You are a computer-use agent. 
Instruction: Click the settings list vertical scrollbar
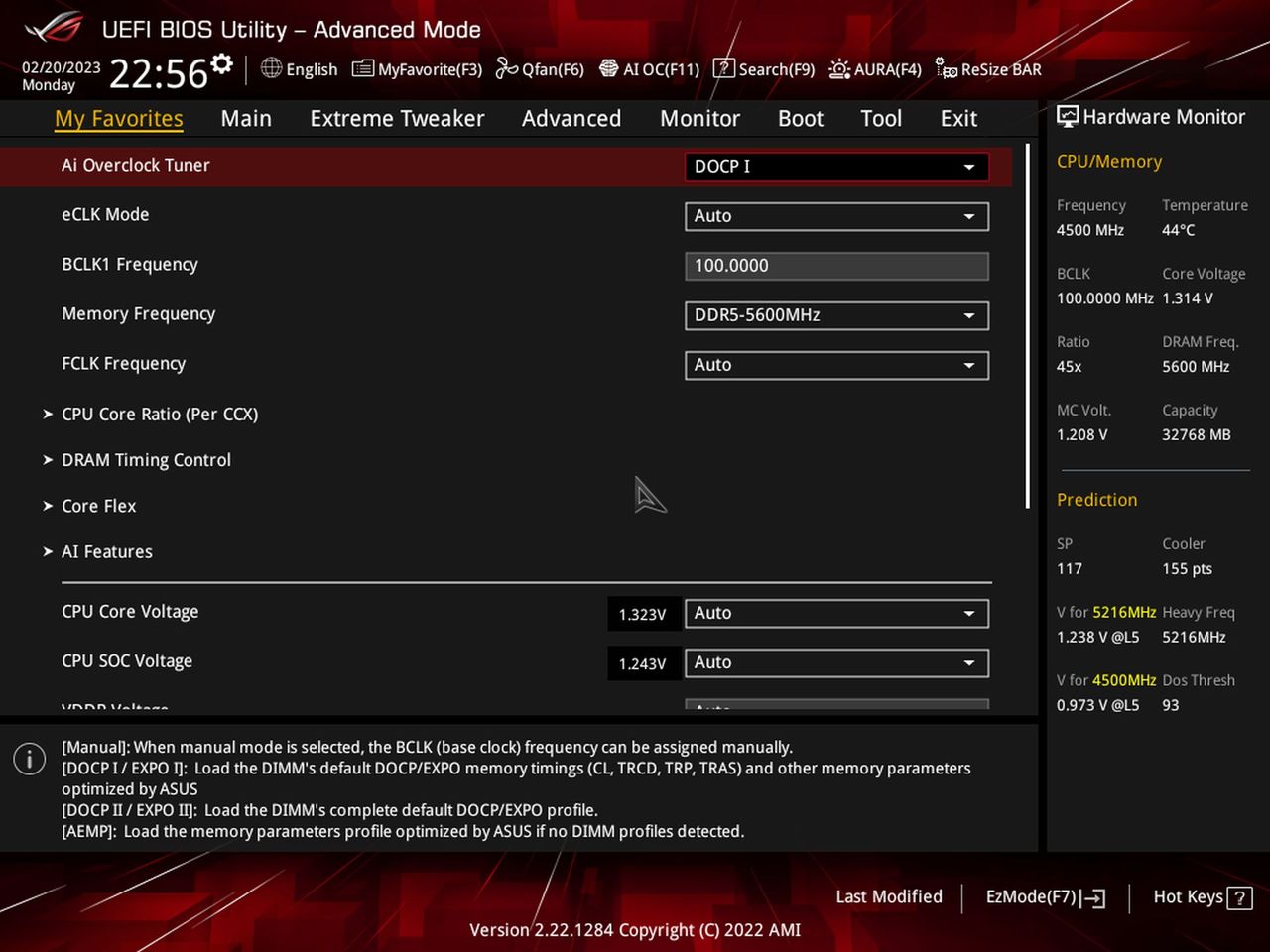pyautogui.click(x=1028, y=327)
